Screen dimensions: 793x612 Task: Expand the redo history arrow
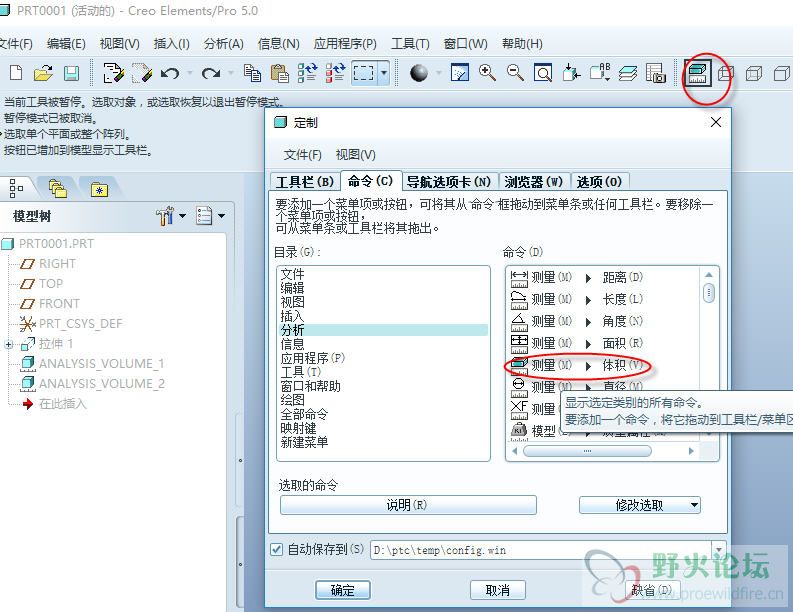(231, 73)
